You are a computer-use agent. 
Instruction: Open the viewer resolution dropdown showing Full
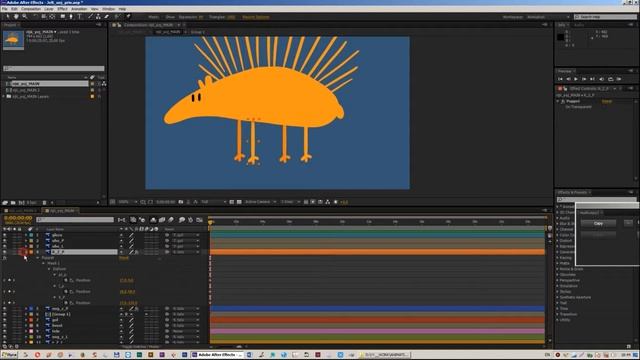(213, 202)
